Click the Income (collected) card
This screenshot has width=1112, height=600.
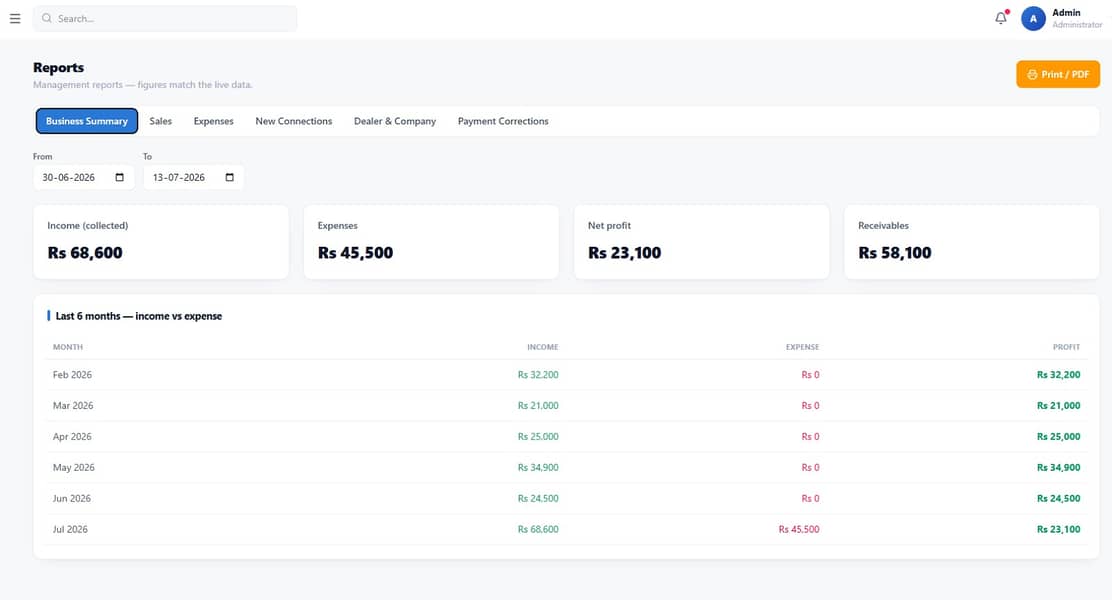click(x=161, y=242)
